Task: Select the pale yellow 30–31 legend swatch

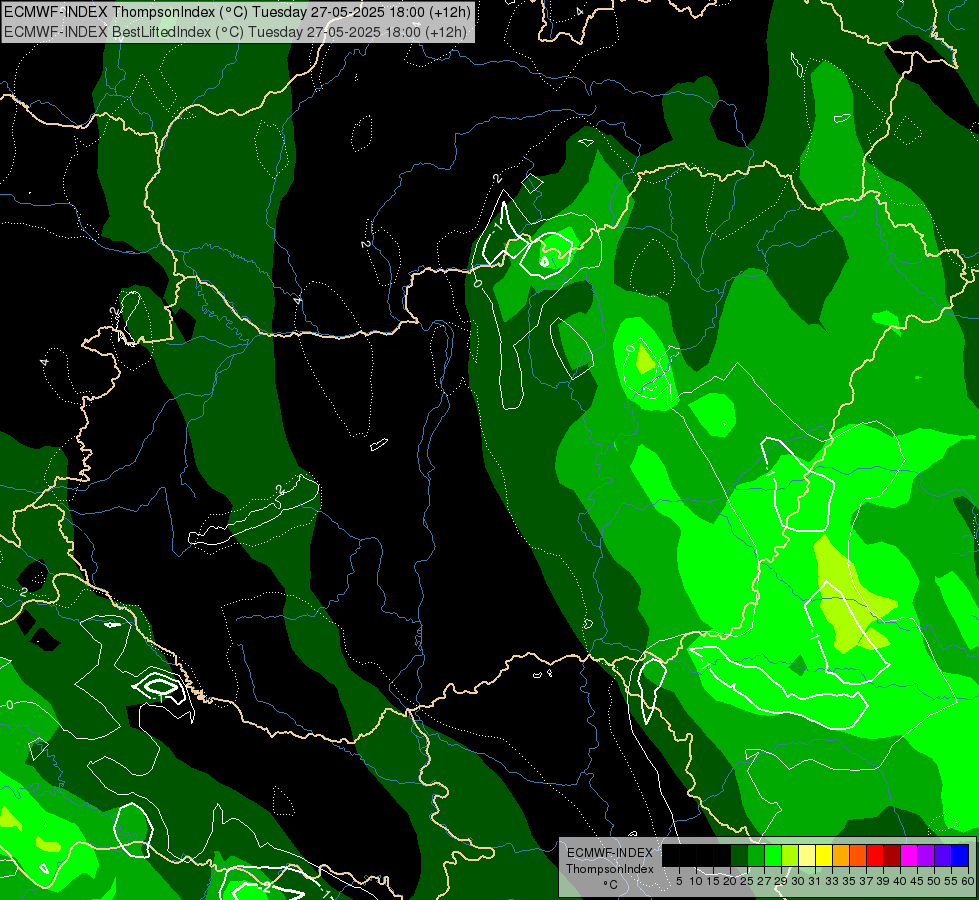Action: (x=807, y=856)
